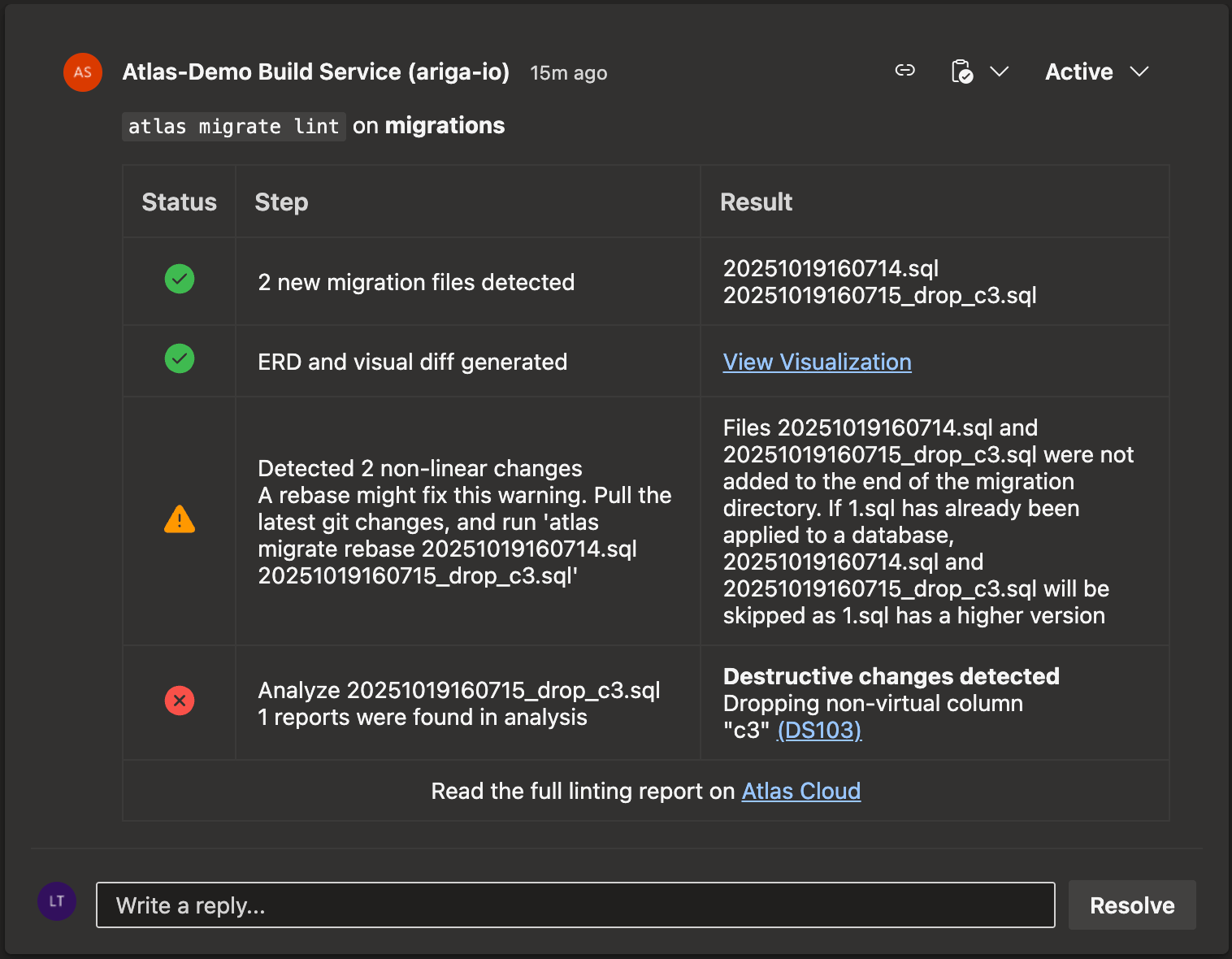Screen dimensions: 1232x959
Task: Click the Atlas-Demo Build Service avatar
Action: (x=82, y=72)
